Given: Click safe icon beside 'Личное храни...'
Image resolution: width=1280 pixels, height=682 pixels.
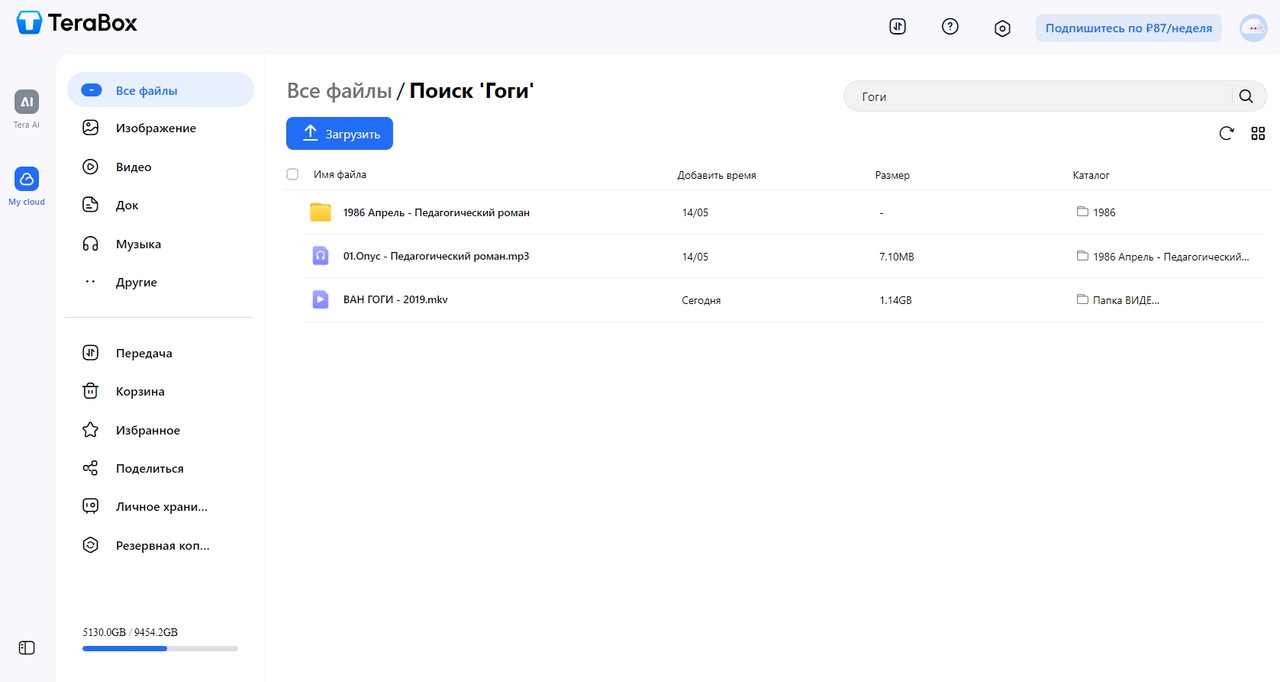Looking at the screenshot, I should pyautogui.click(x=90, y=506).
